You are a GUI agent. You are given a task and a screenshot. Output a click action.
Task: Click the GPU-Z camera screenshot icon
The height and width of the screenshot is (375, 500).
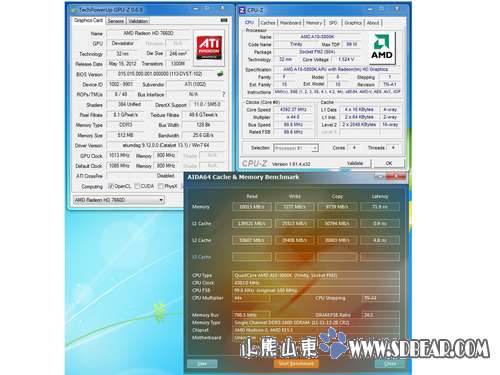[224, 21]
